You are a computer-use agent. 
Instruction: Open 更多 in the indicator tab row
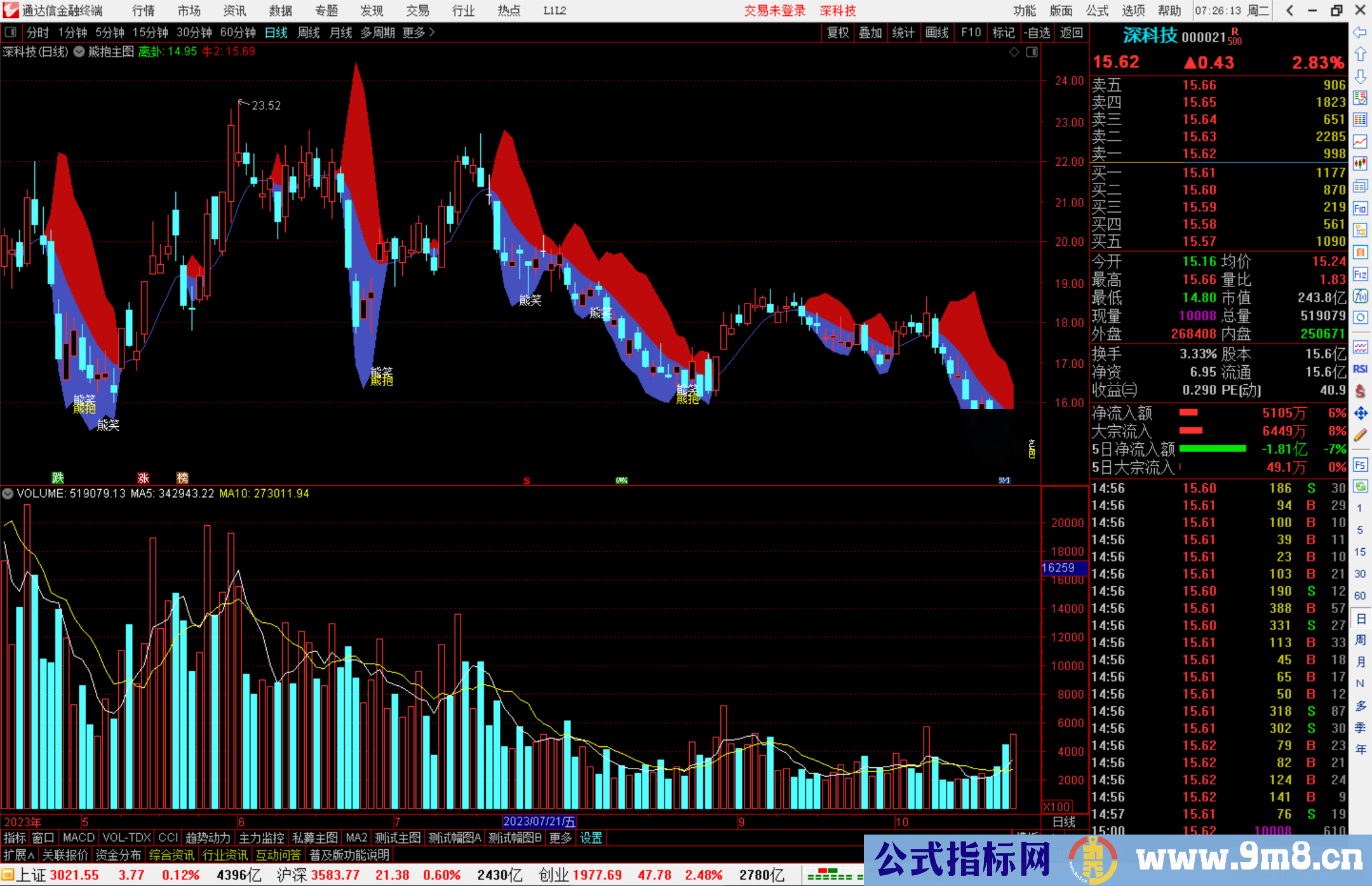click(560, 838)
